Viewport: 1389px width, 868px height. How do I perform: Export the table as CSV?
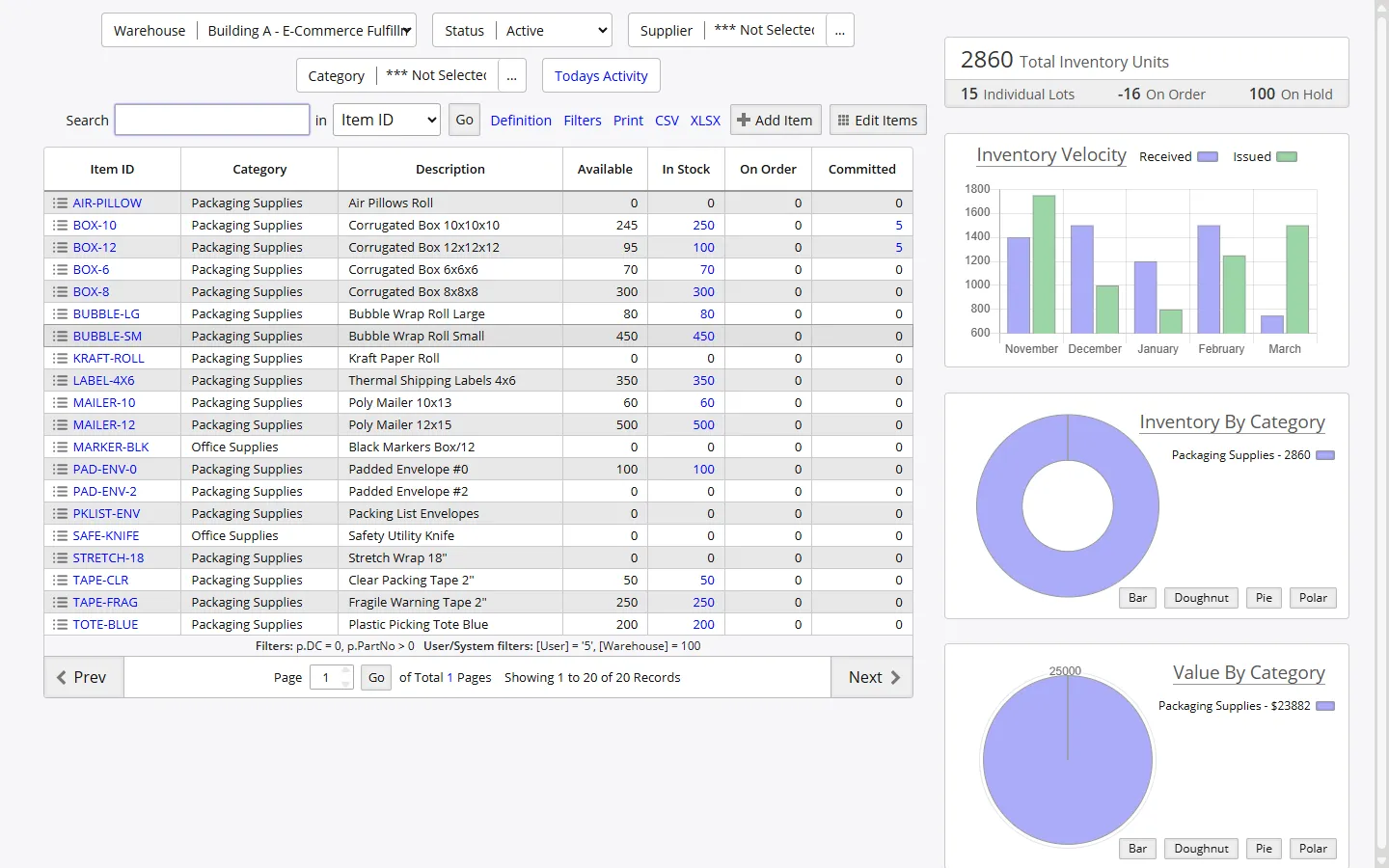(667, 121)
